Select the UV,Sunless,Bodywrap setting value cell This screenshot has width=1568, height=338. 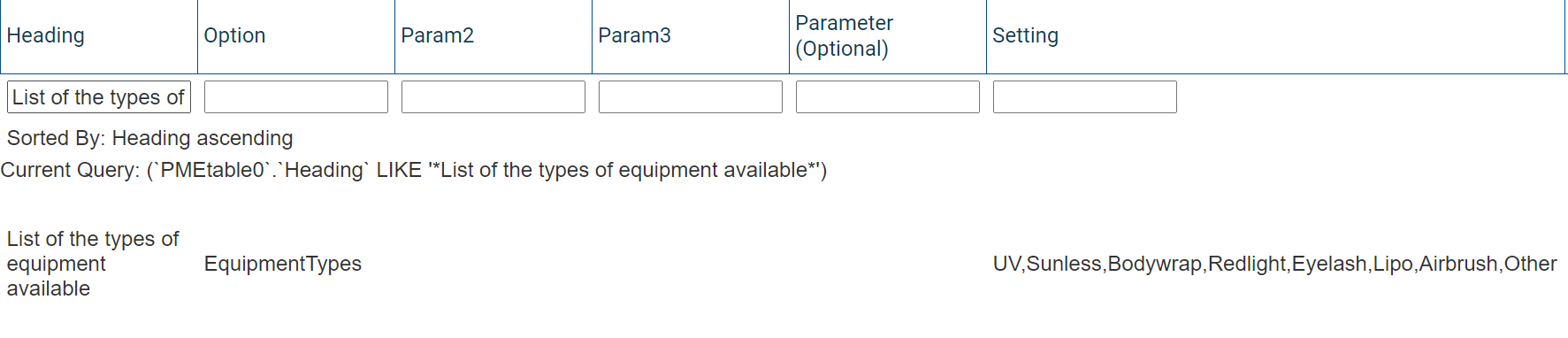[1274, 264]
